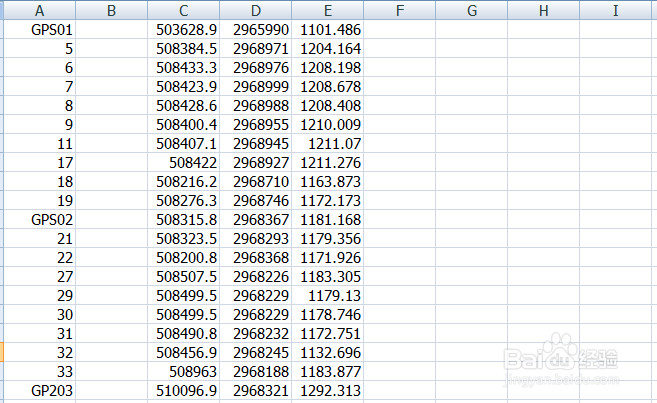Select cell reading 1179.356

328,238
